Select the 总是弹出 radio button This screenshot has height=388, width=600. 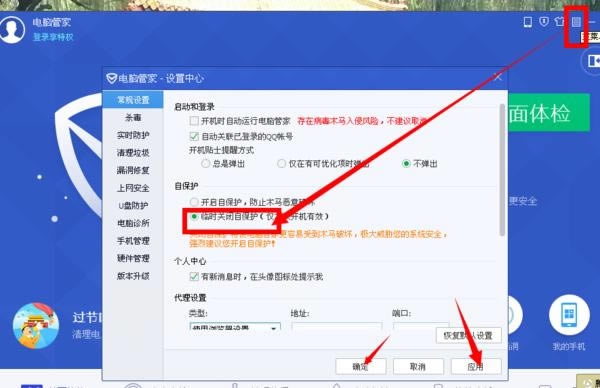click(x=205, y=164)
